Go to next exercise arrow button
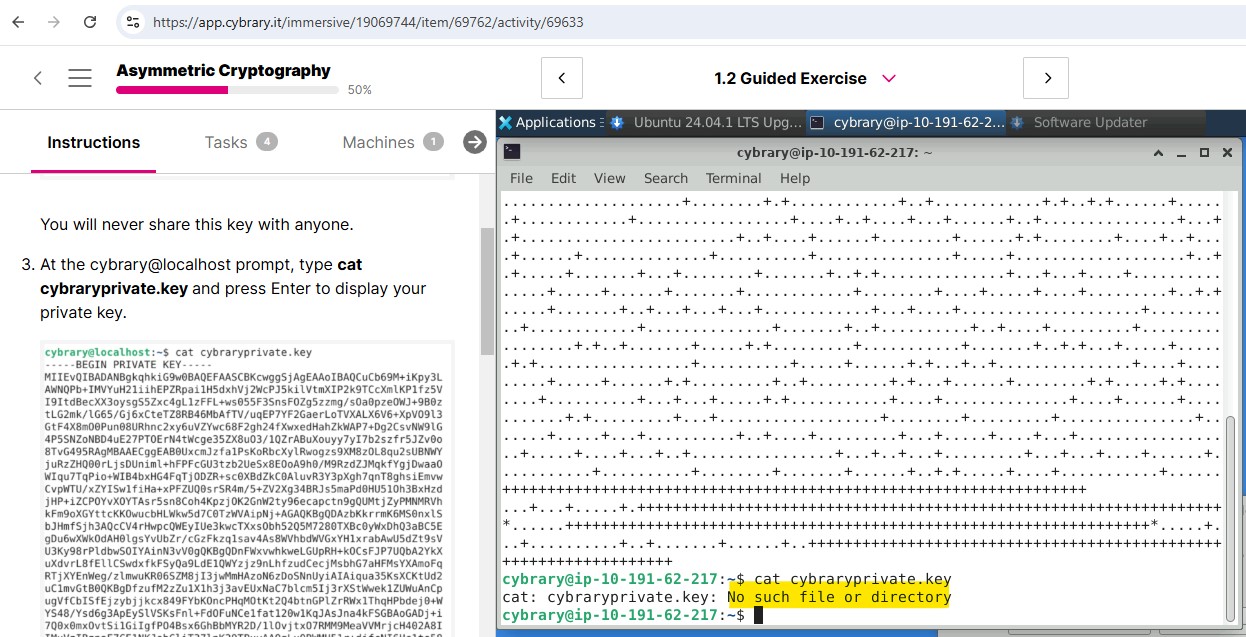The height and width of the screenshot is (637, 1246). [1046, 78]
